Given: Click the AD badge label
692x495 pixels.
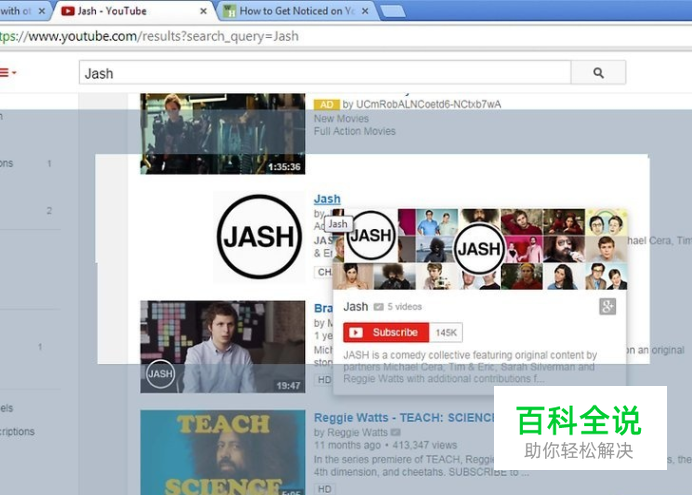Looking at the screenshot, I should point(327,105).
